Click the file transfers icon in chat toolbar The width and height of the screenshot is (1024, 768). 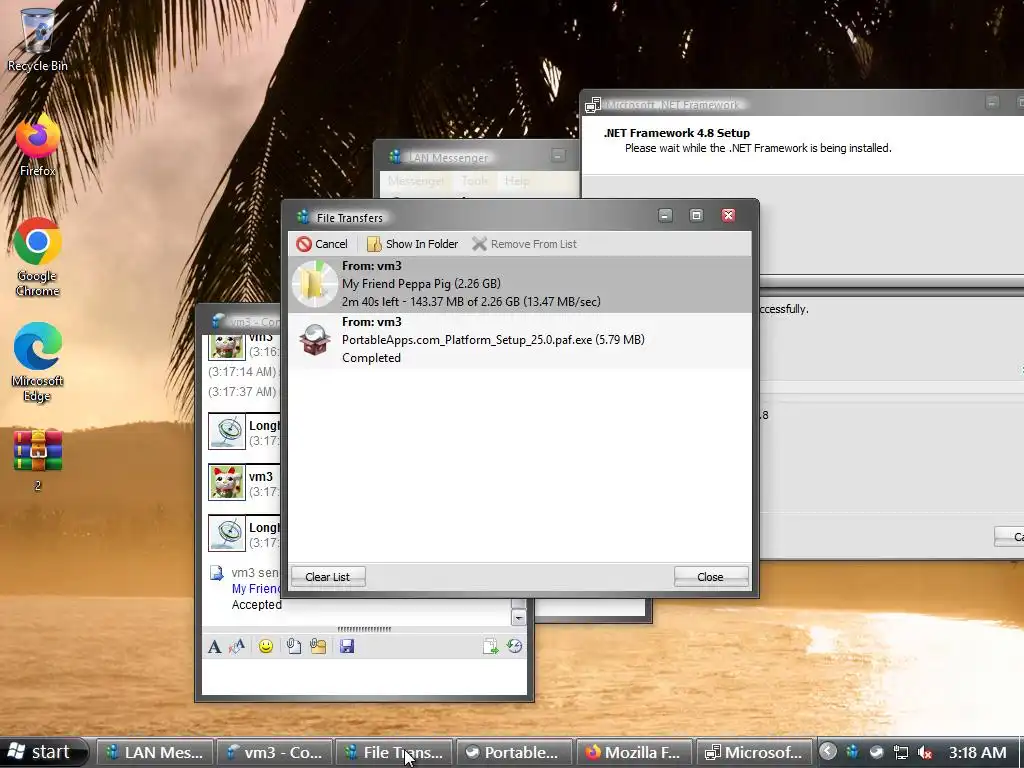tap(490, 647)
